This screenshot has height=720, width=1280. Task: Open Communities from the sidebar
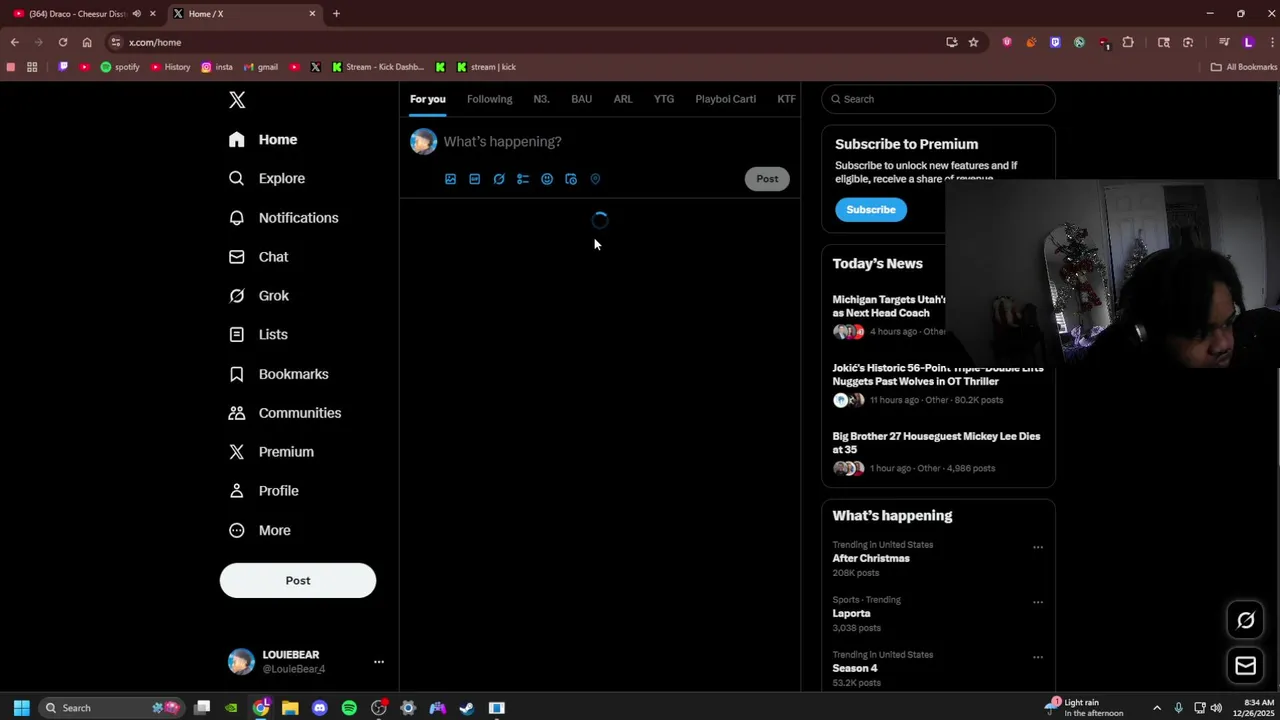[x=285, y=413]
